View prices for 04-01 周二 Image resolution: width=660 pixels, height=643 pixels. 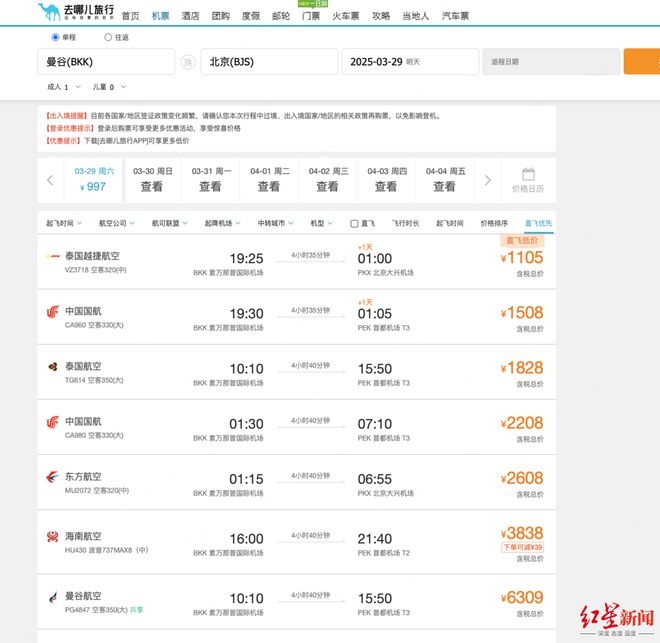[269, 180]
